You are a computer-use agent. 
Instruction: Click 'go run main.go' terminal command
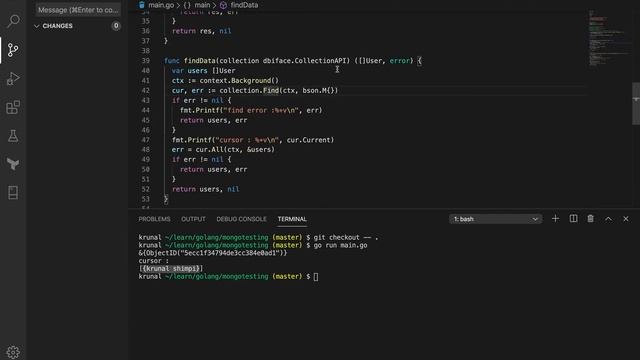[x=340, y=245]
